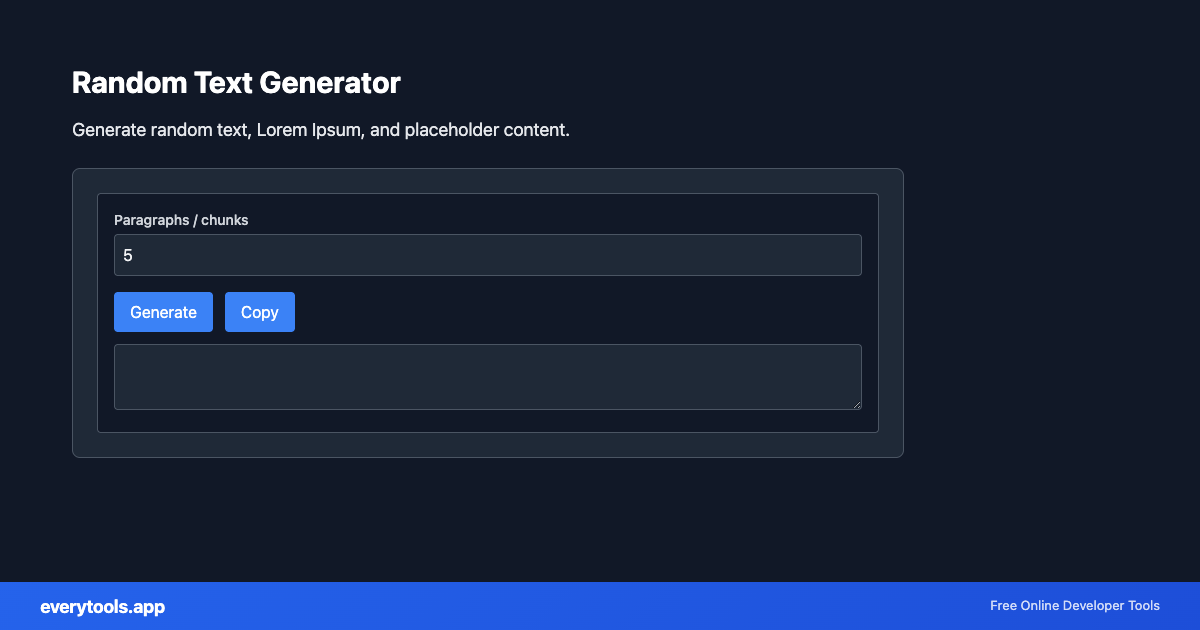Visit everytools.app via the footer logo text
The width and height of the screenshot is (1200, 630).
coord(102,606)
